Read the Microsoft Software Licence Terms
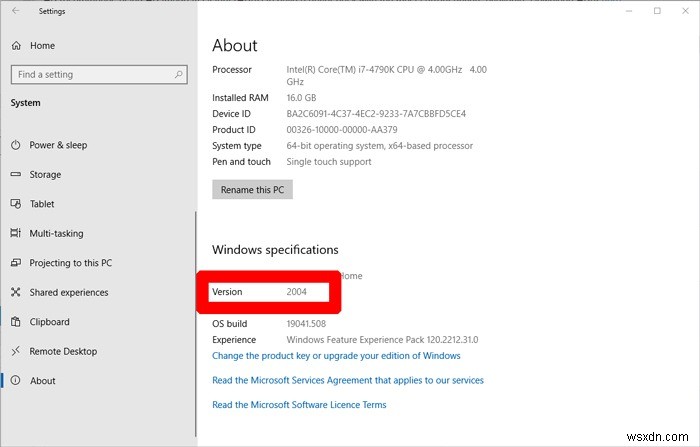The image size is (700, 447). (x=299, y=405)
